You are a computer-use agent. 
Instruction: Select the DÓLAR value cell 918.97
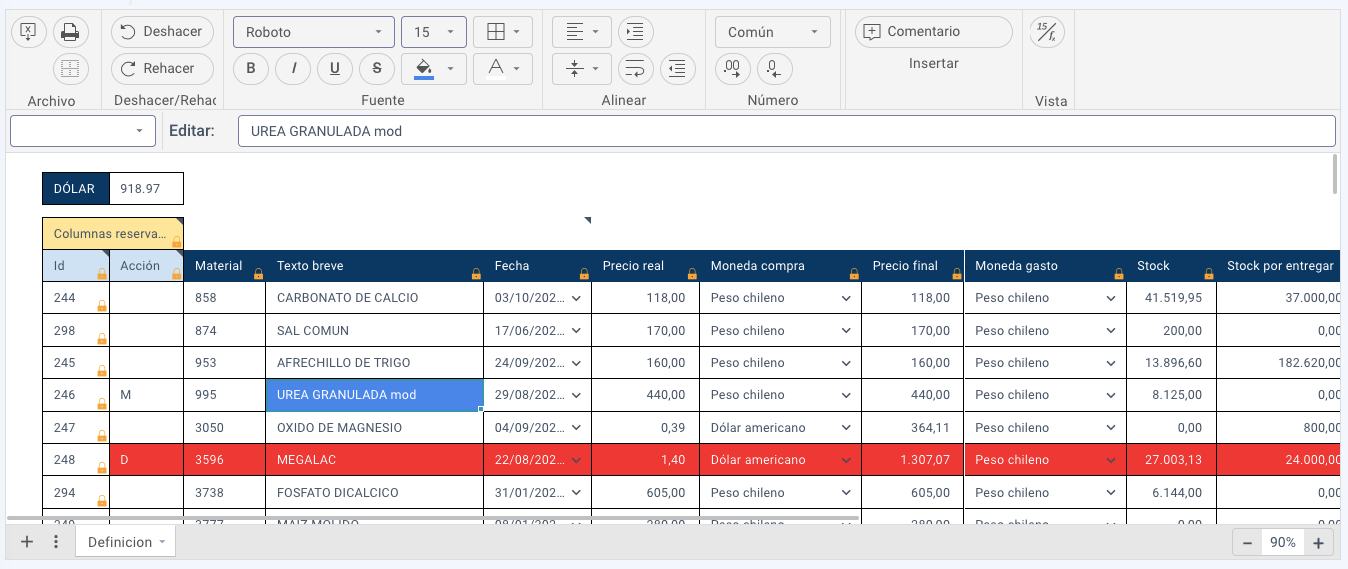[146, 189]
